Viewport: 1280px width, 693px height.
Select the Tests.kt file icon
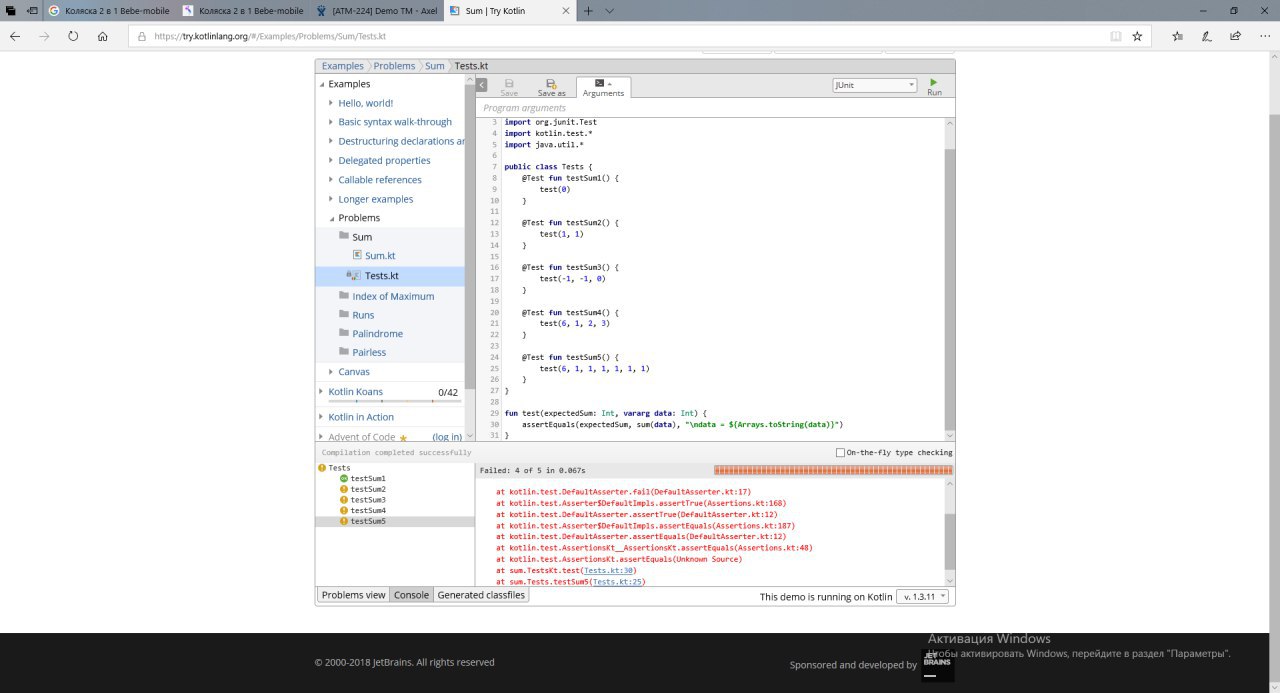pos(353,275)
